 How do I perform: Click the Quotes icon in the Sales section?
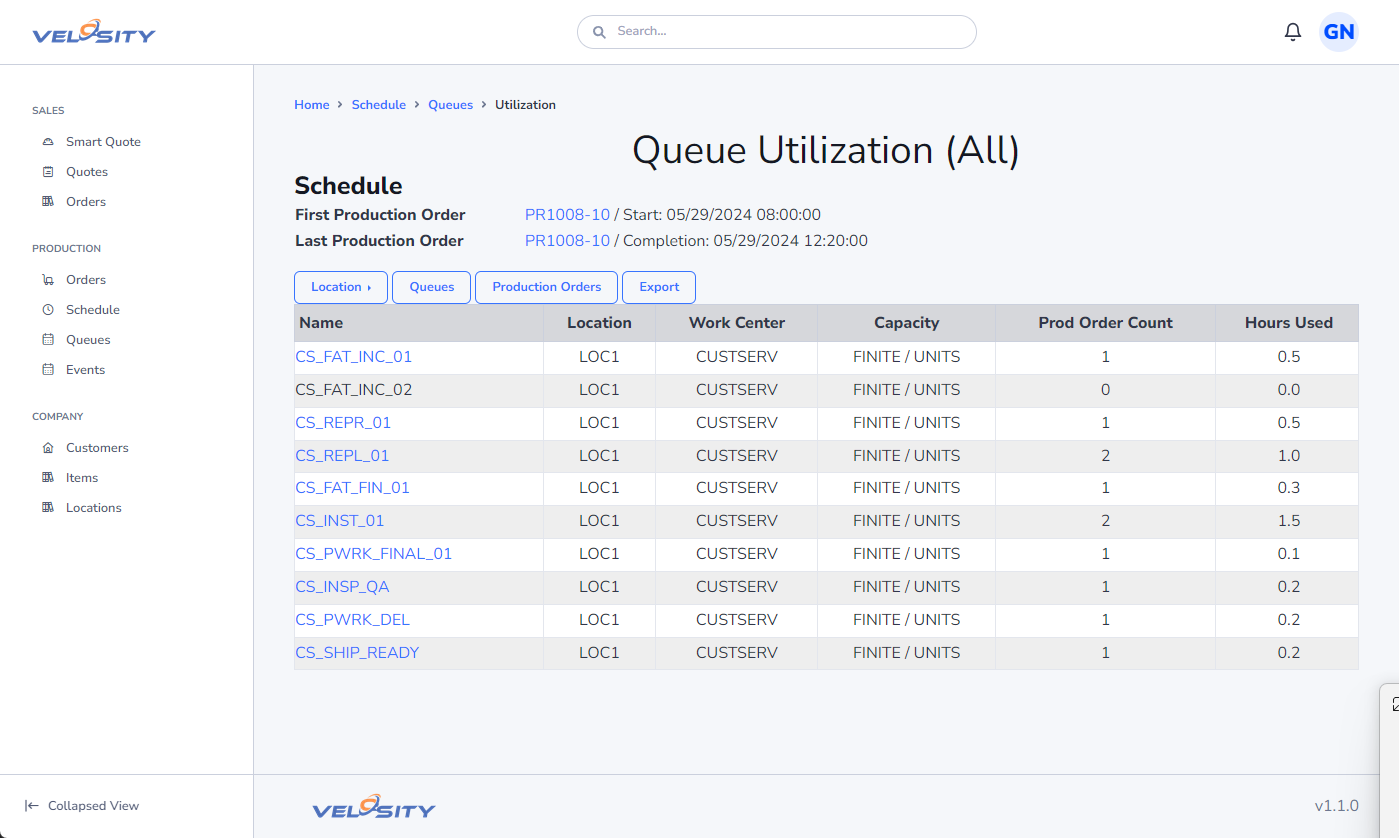[48, 172]
